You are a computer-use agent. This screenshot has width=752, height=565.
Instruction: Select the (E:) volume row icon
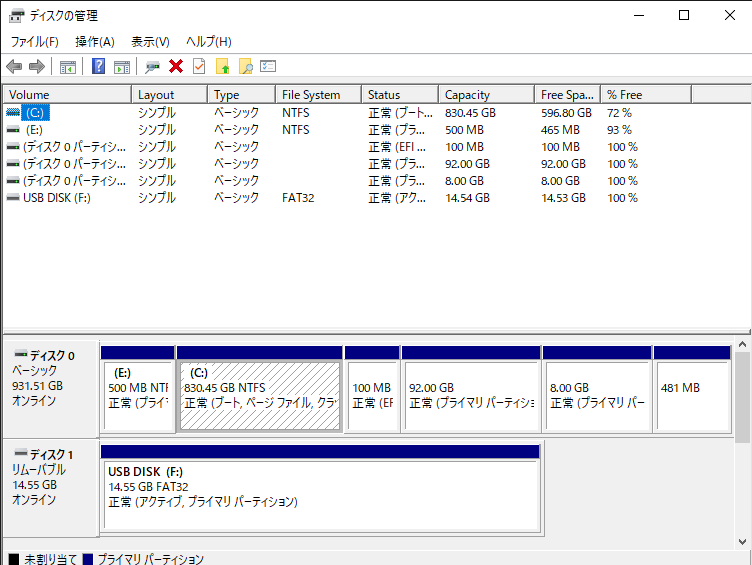[x=13, y=129]
